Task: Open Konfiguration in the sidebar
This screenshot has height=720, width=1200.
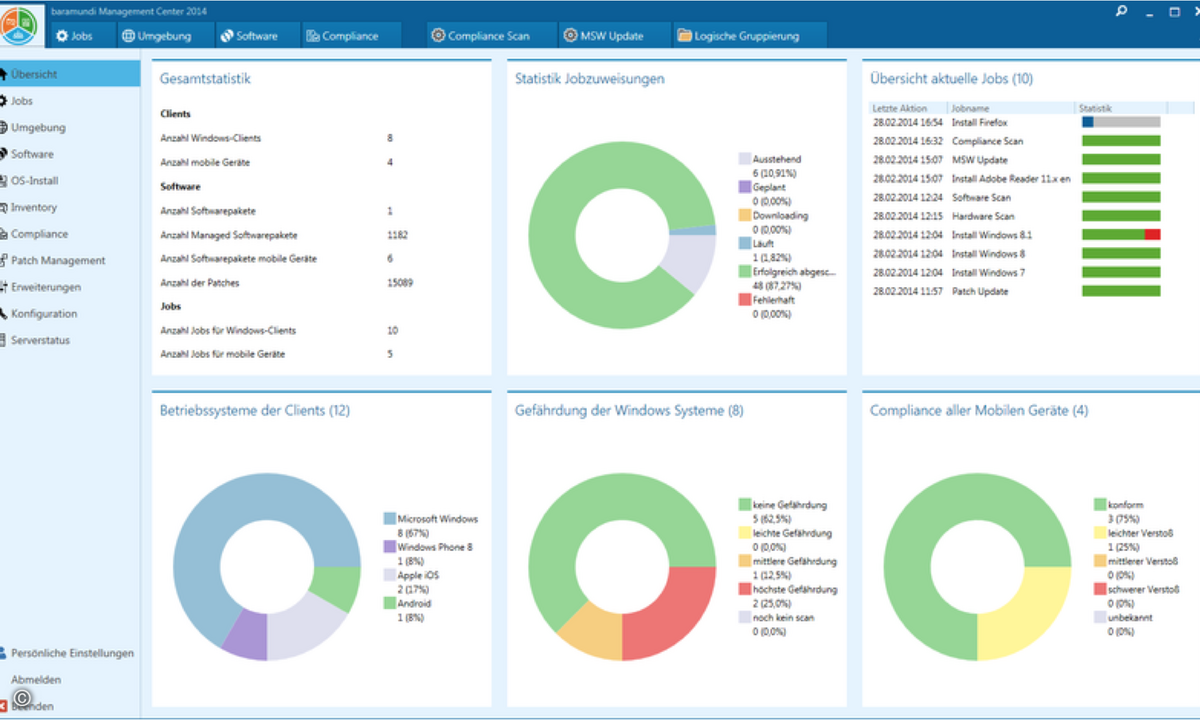Action: (70, 313)
